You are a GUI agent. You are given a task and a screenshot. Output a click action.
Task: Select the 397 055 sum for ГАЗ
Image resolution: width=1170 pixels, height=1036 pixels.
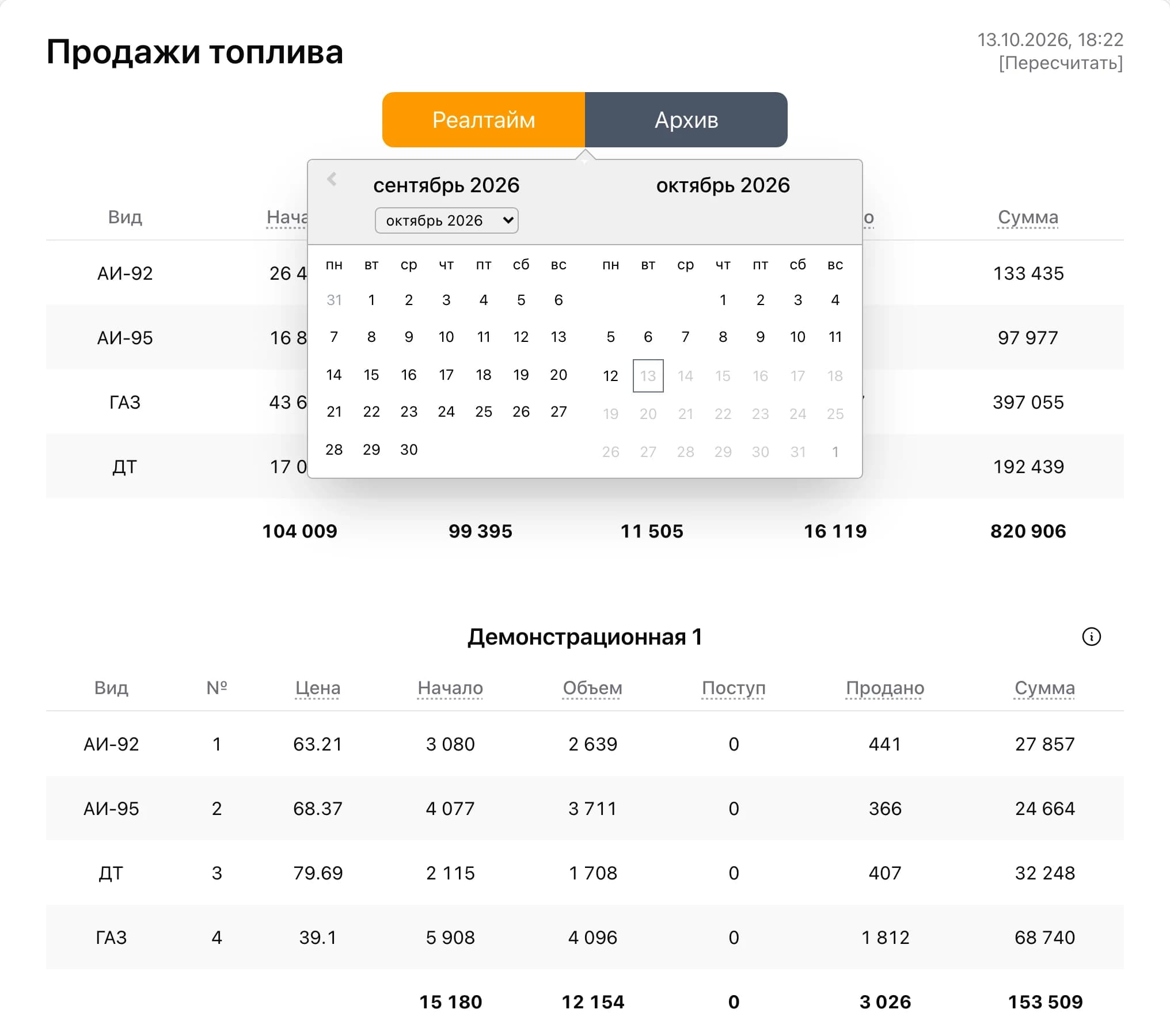pyautogui.click(x=1028, y=402)
